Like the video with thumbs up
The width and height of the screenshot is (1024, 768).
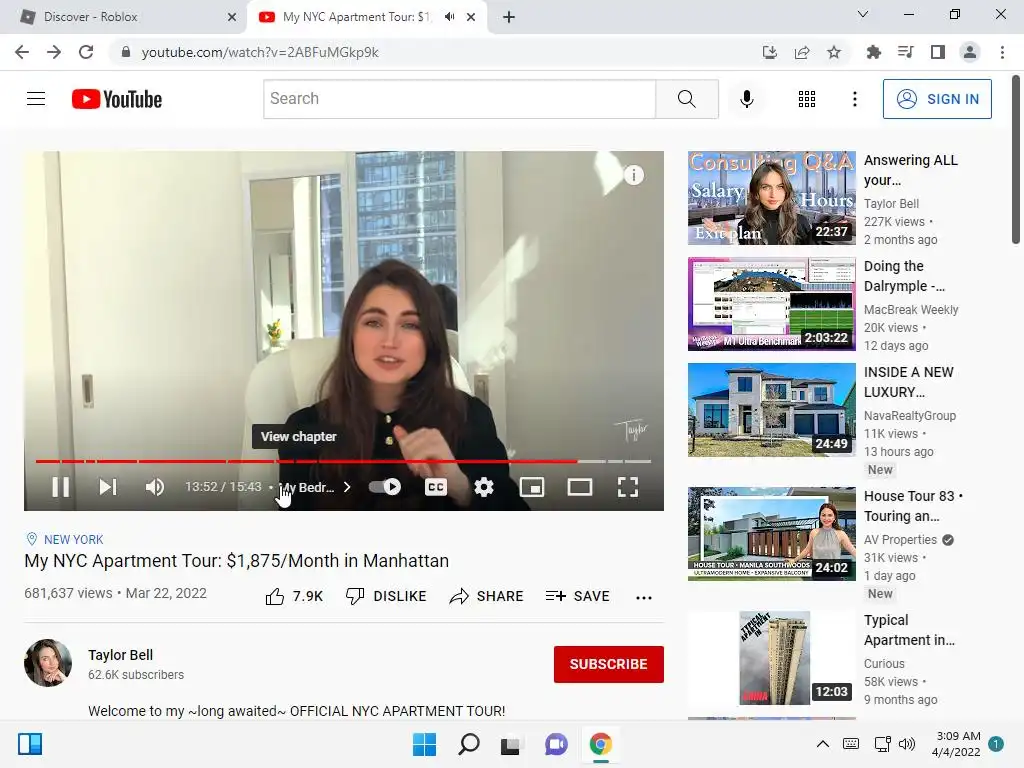click(294, 596)
